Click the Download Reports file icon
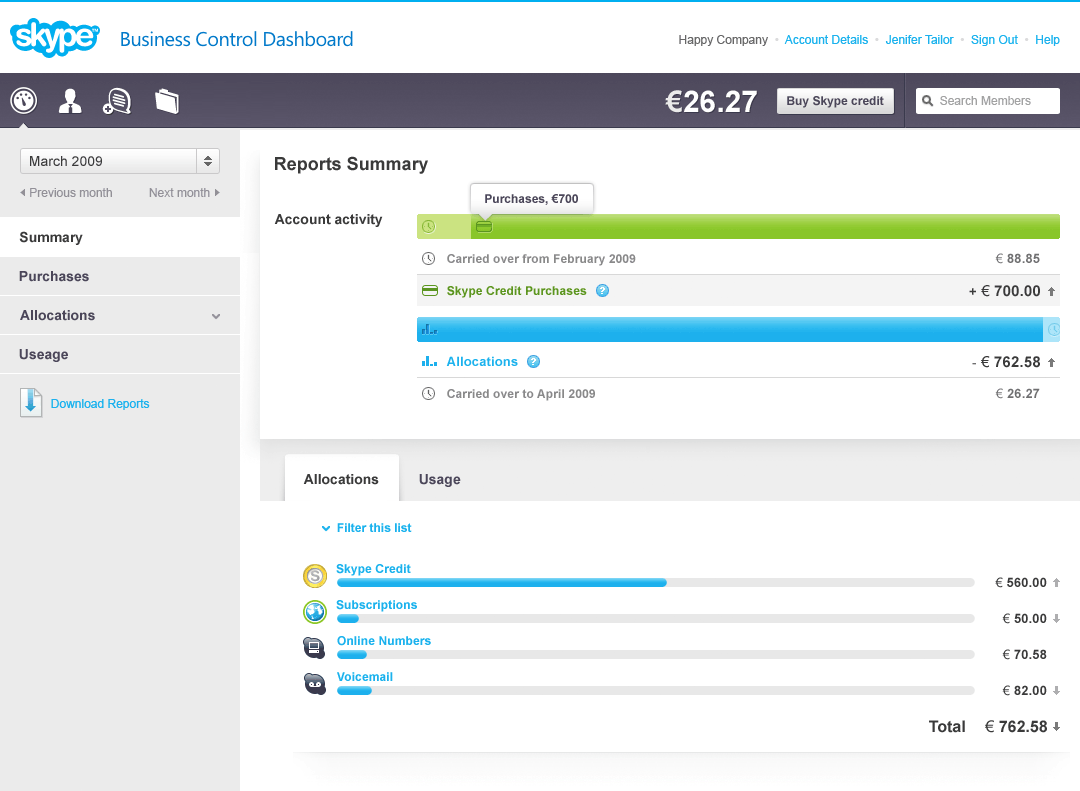Viewport: 1080px width, 791px height. pos(31,403)
